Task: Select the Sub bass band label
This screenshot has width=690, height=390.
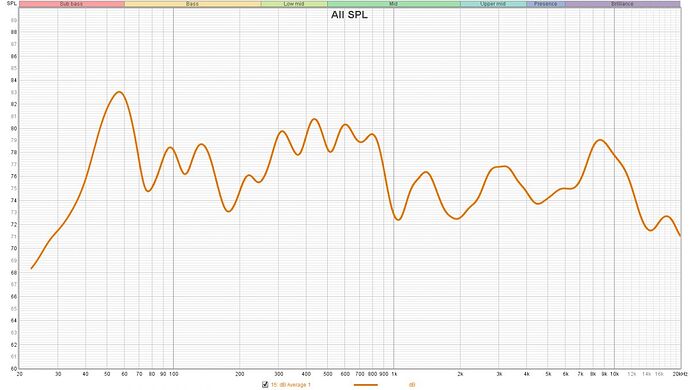Action: [x=72, y=4]
